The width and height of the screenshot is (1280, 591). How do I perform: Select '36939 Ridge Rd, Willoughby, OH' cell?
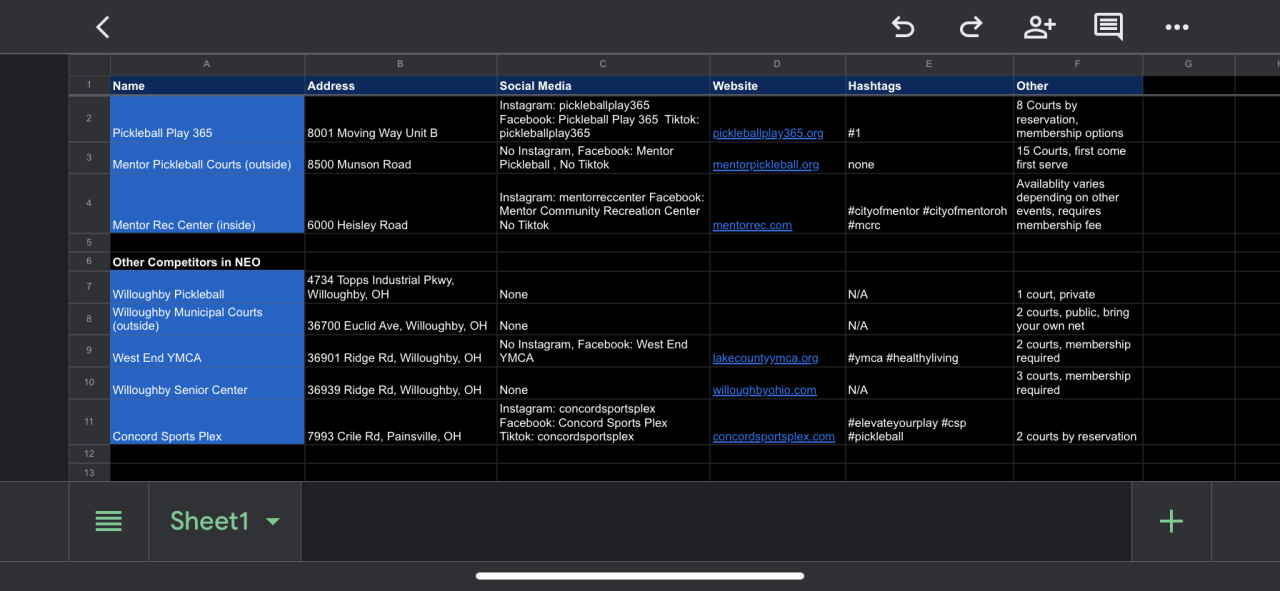401,383
